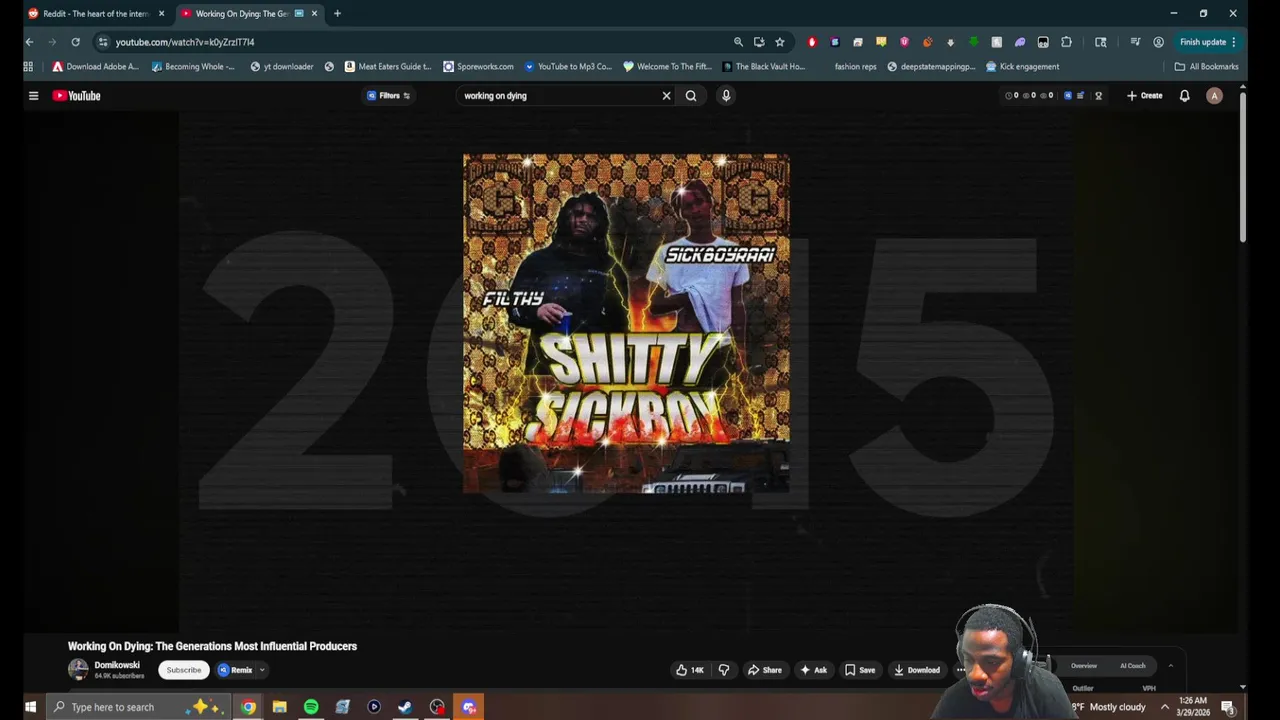Dislike the video with thumbs down
1280x720 pixels.
(724, 670)
